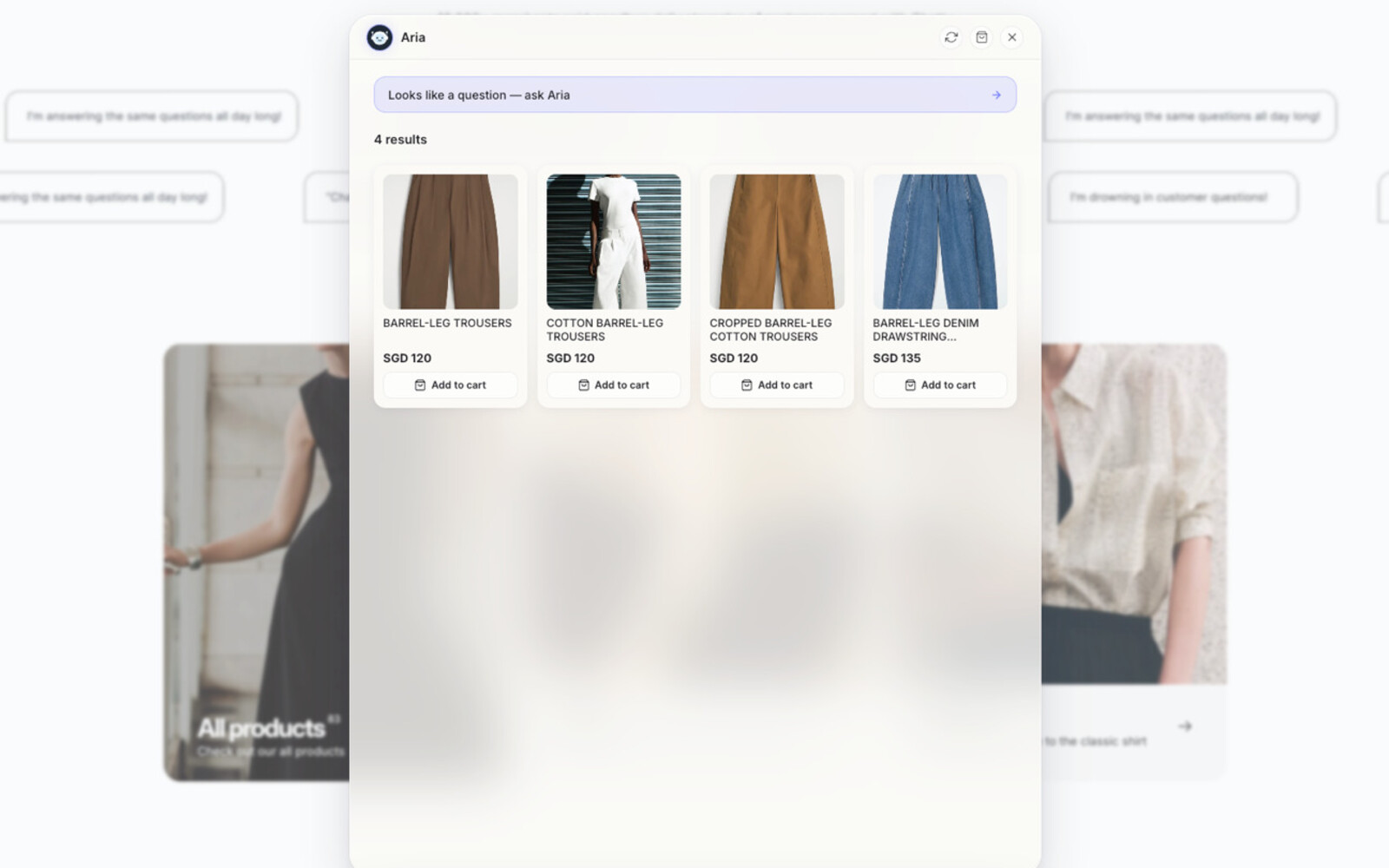Open 'All products' card in background page
Image resolution: width=1389 pixels, height=868 pixels.
pos(257,562)
